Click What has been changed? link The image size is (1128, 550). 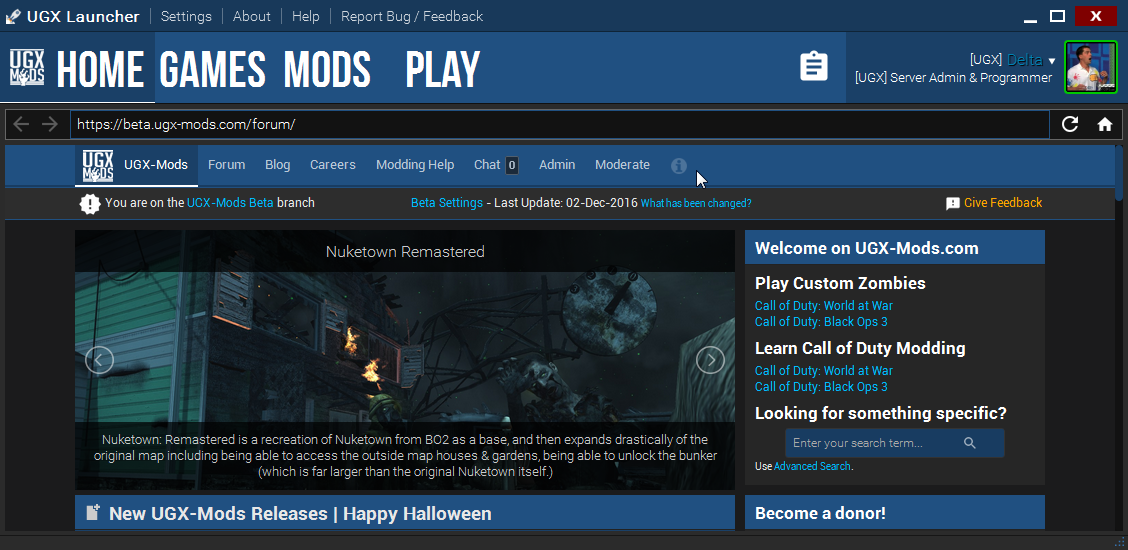click(696, 203)
